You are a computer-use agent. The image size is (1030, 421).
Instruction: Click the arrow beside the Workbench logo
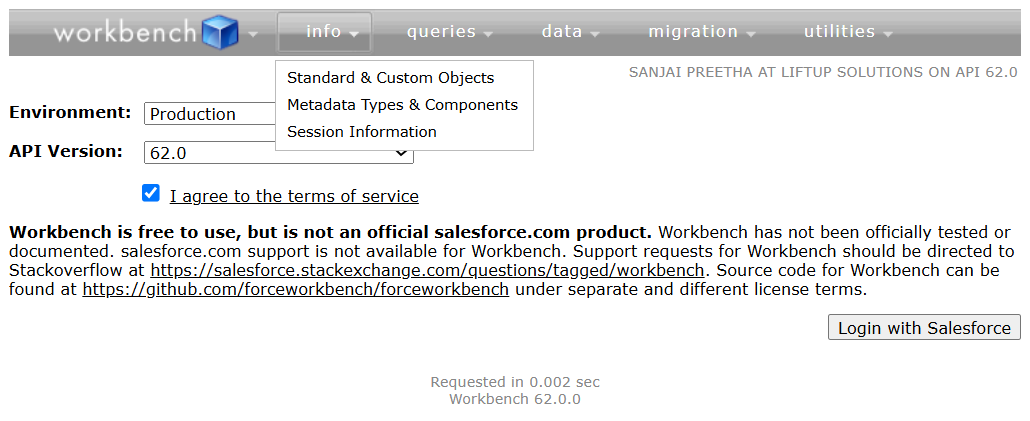253,34
